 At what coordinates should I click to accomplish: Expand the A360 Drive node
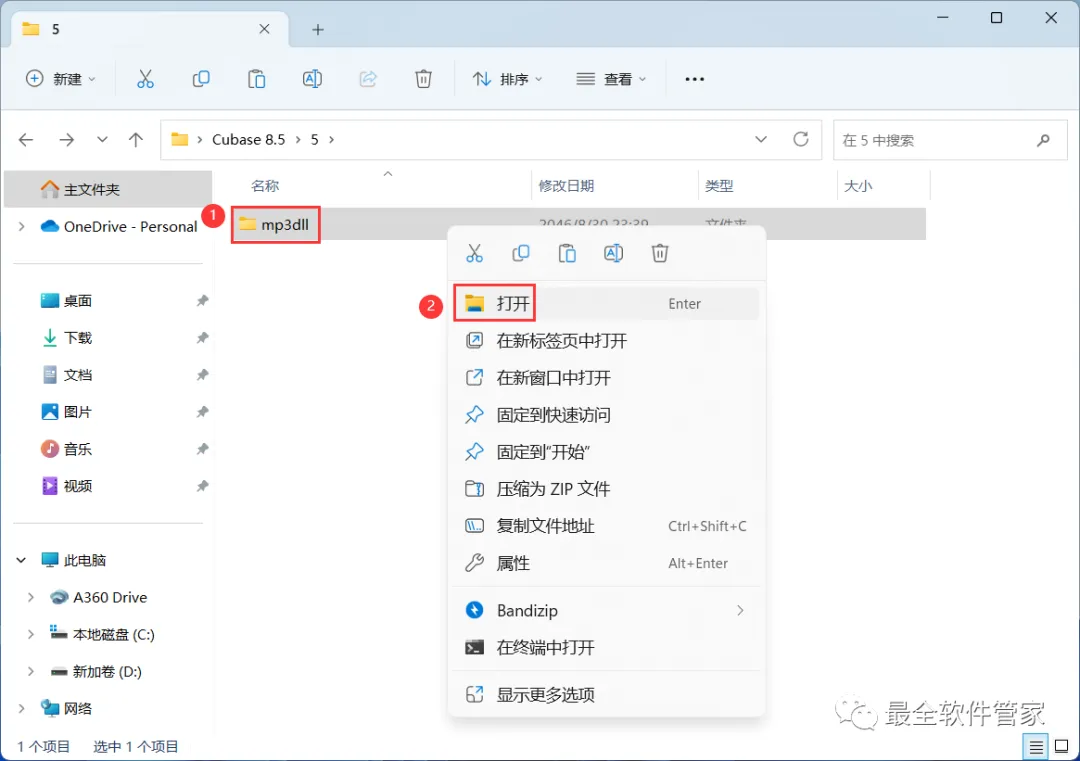point(31,598)
